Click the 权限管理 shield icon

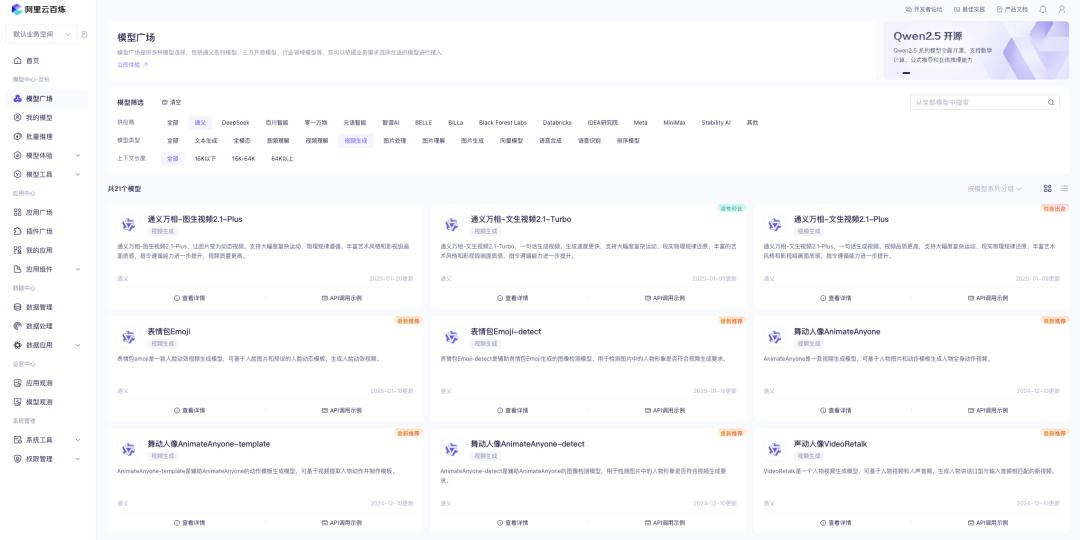tap(18, 459)
